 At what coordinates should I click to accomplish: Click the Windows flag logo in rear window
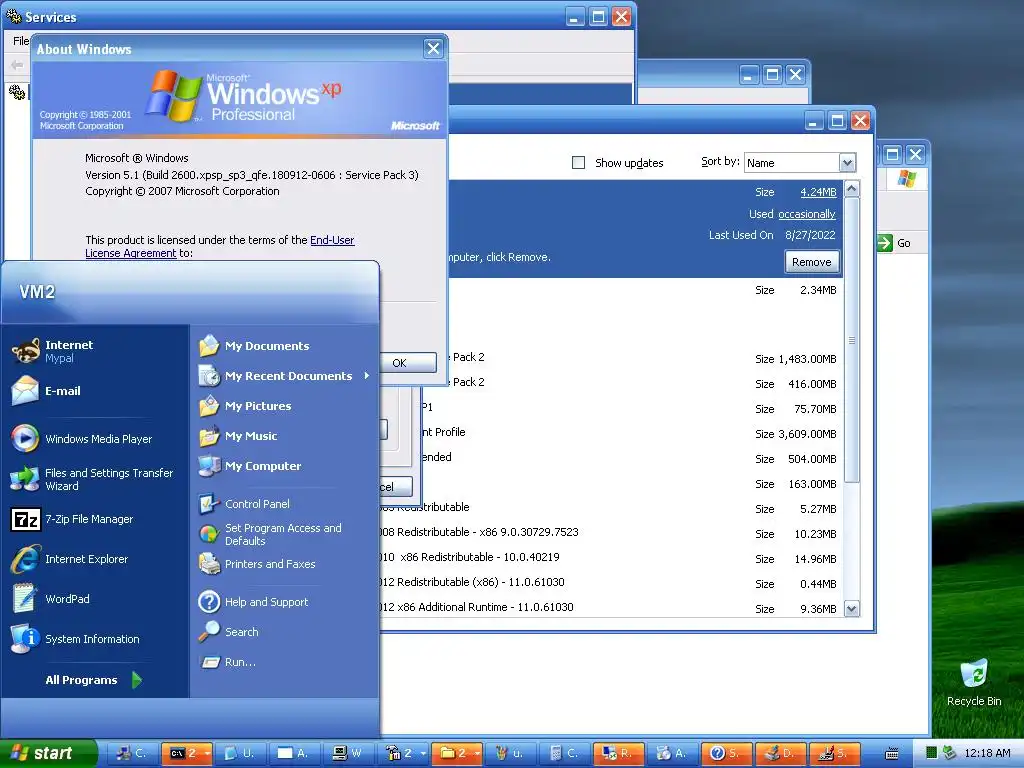pyautogui.click(x=906, y=178)
